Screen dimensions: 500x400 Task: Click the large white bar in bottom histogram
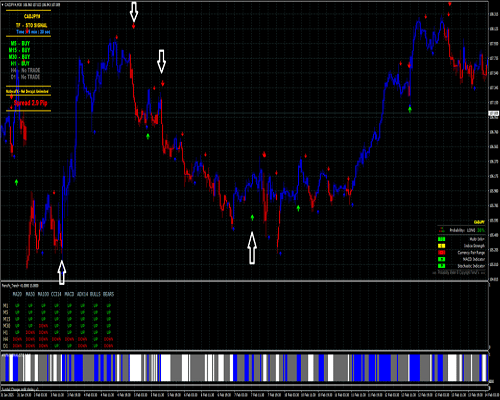click(136, 368)
